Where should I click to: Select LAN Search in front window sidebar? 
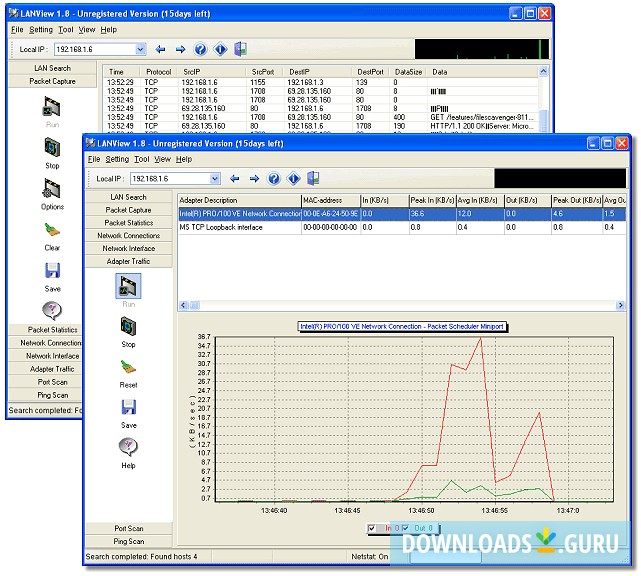click(128, 197)
